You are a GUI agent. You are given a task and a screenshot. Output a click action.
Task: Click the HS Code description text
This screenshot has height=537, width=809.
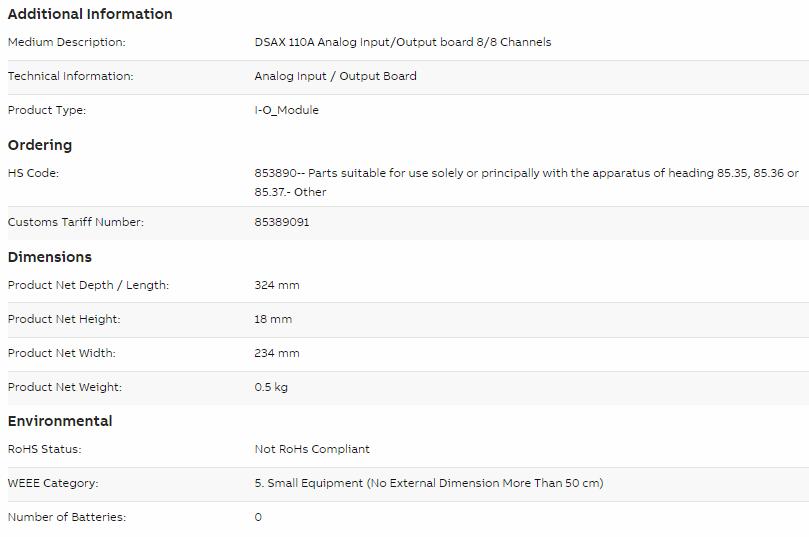(x=526, y=183)
